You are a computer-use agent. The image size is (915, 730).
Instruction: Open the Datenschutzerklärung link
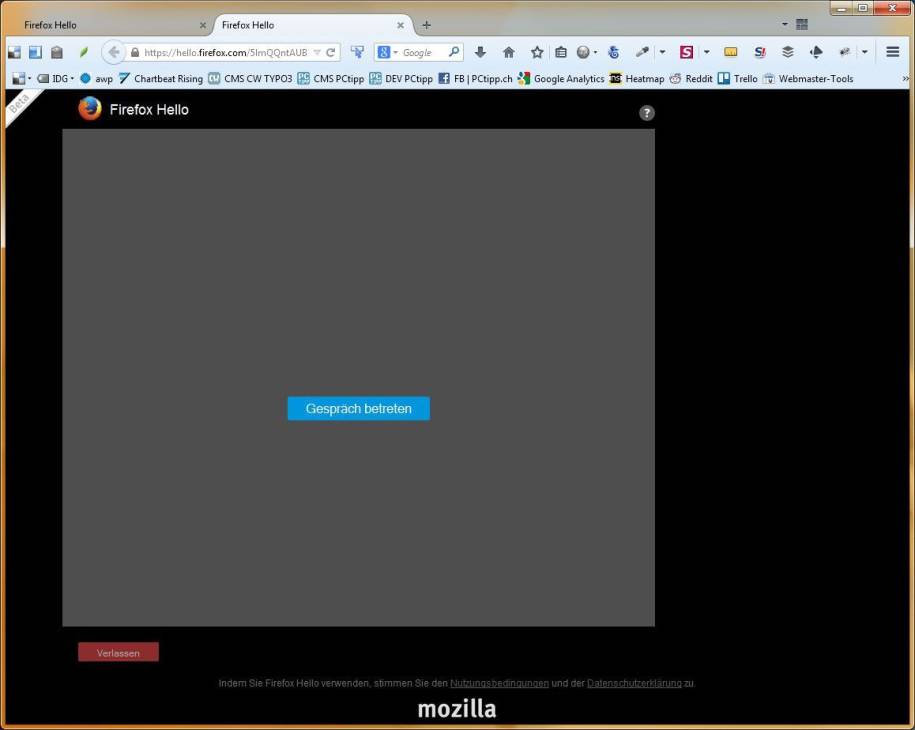pos(634,683)
